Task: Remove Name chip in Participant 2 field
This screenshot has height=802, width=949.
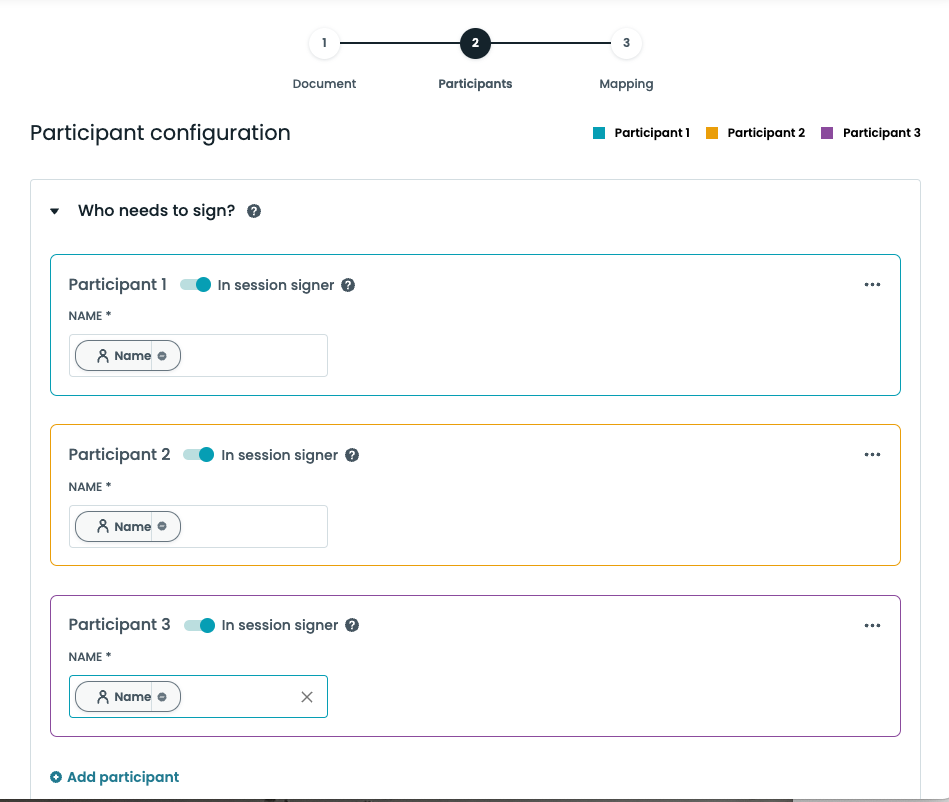Action: coord(163,527)
